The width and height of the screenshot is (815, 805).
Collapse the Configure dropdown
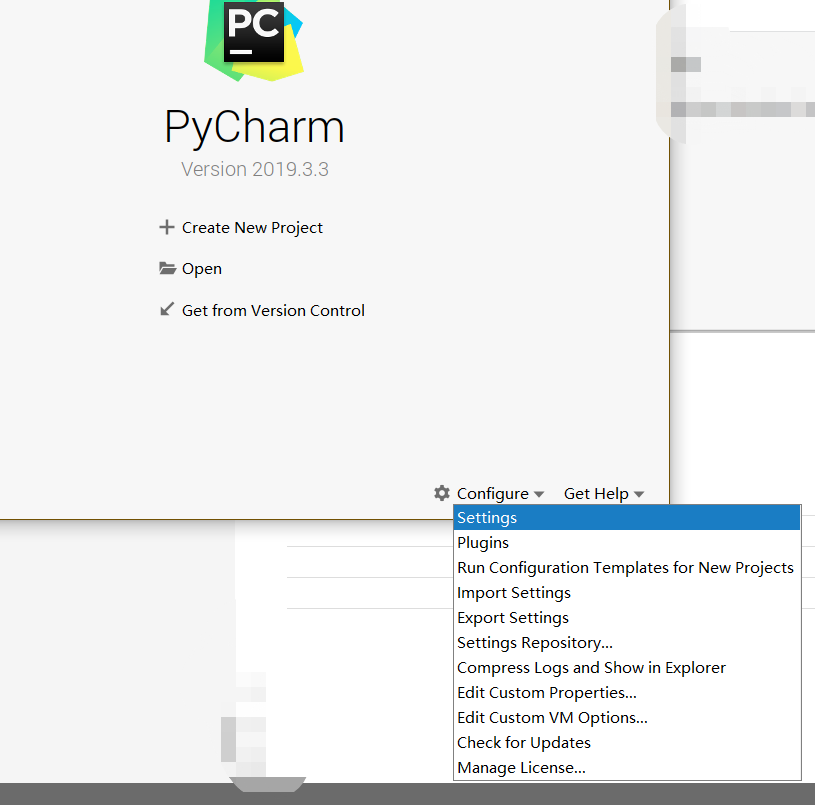[x=495, y=492]
